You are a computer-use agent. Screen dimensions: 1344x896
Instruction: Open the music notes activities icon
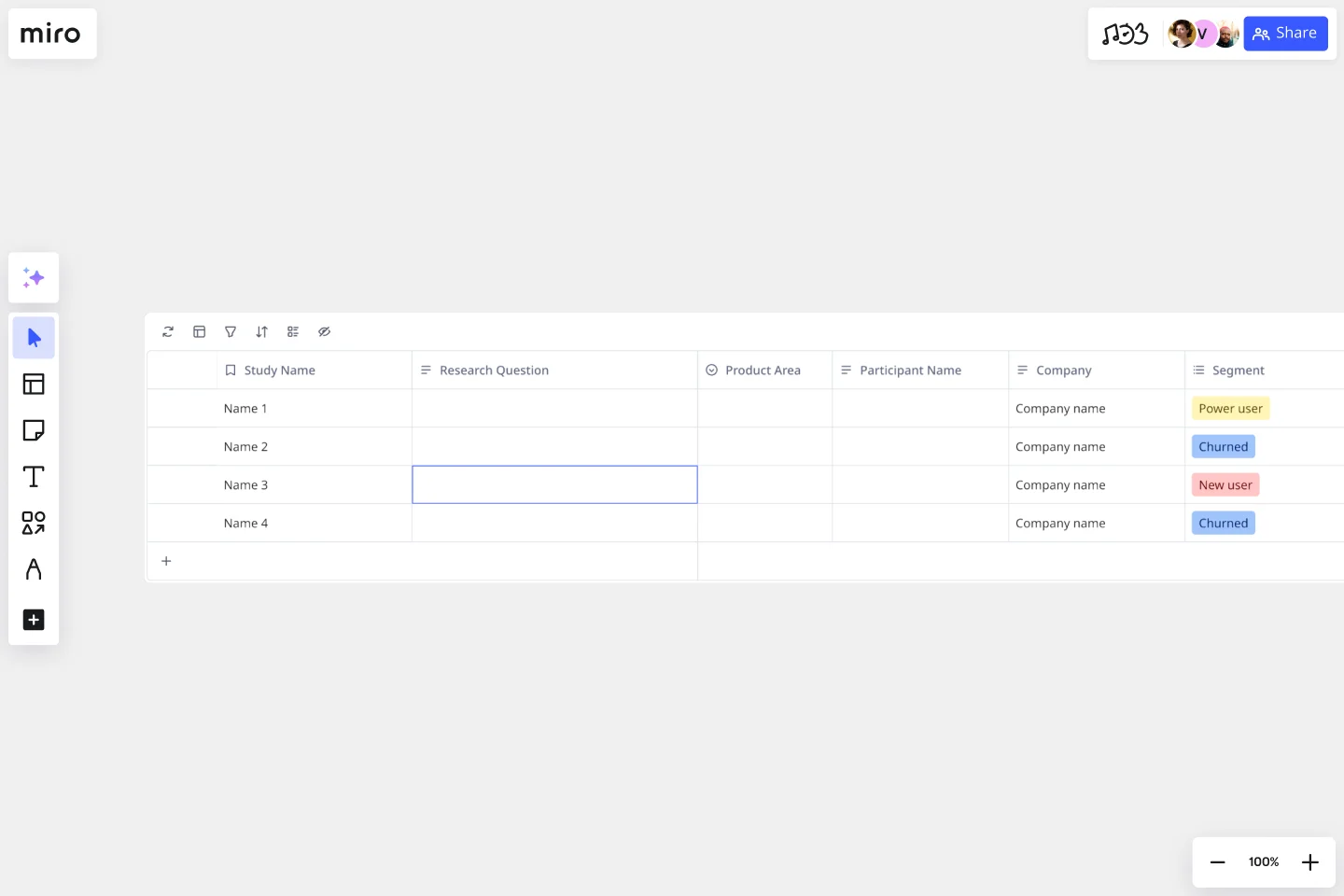click(x=1125, y=35)
